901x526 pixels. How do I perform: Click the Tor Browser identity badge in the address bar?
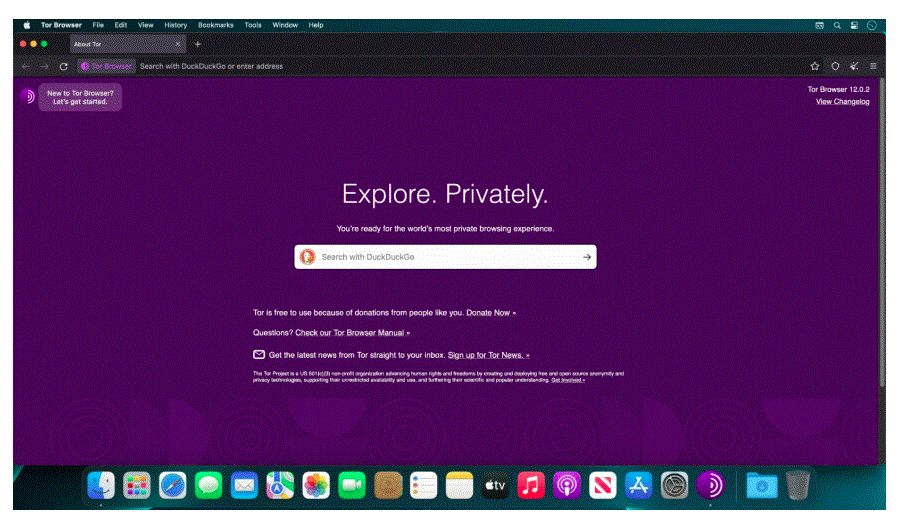point(106,66)
